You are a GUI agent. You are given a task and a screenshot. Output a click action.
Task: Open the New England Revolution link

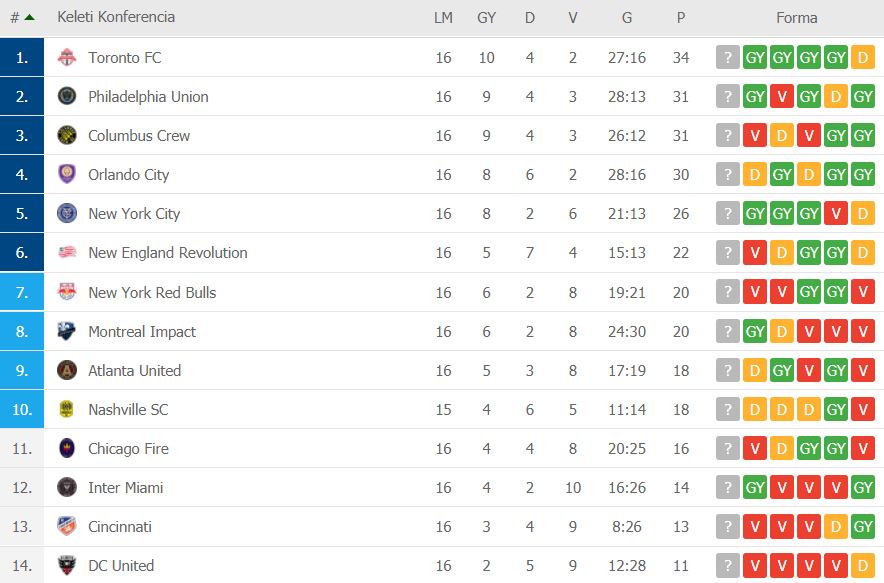click(167, 253)
